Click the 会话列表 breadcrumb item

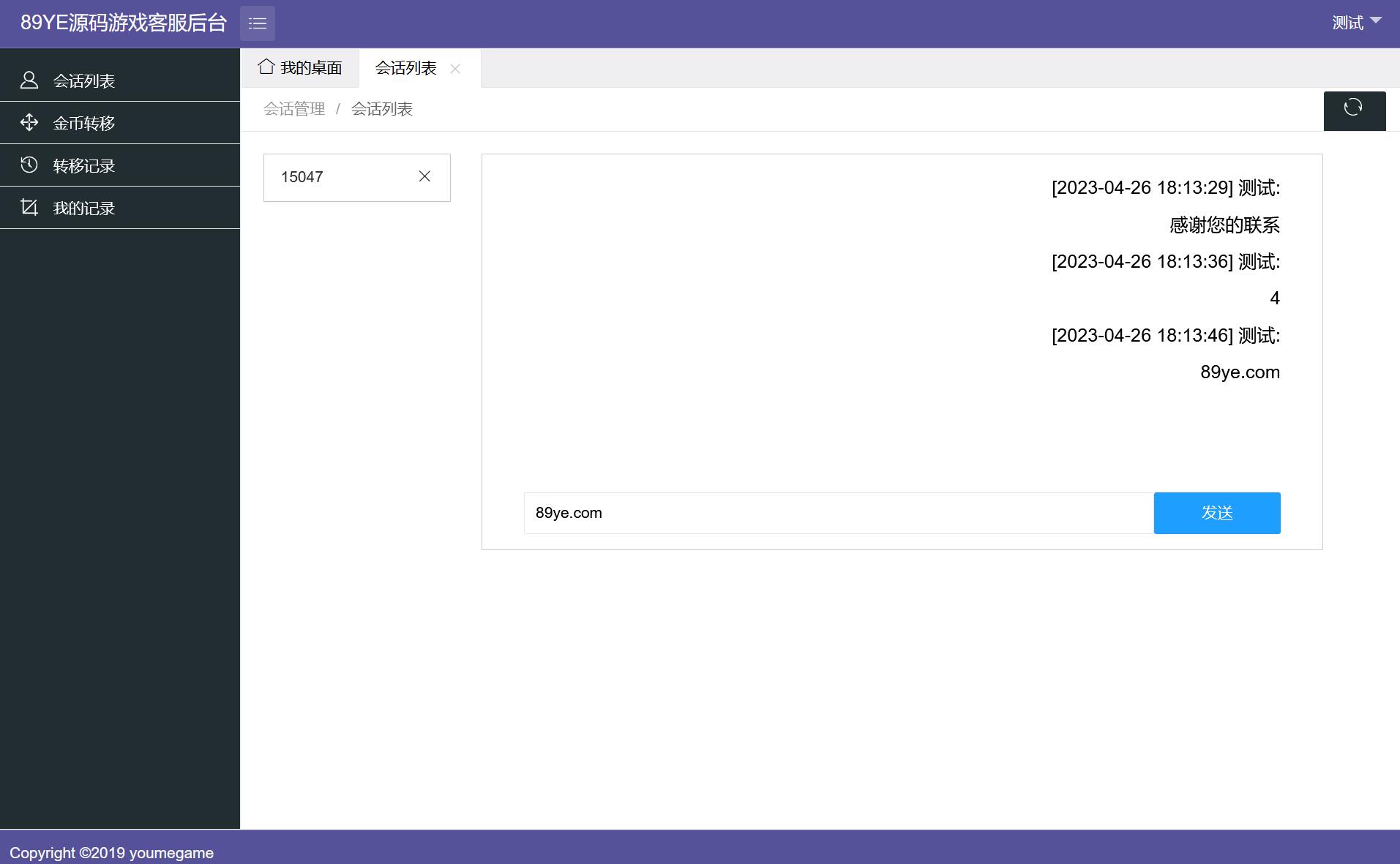382,109
